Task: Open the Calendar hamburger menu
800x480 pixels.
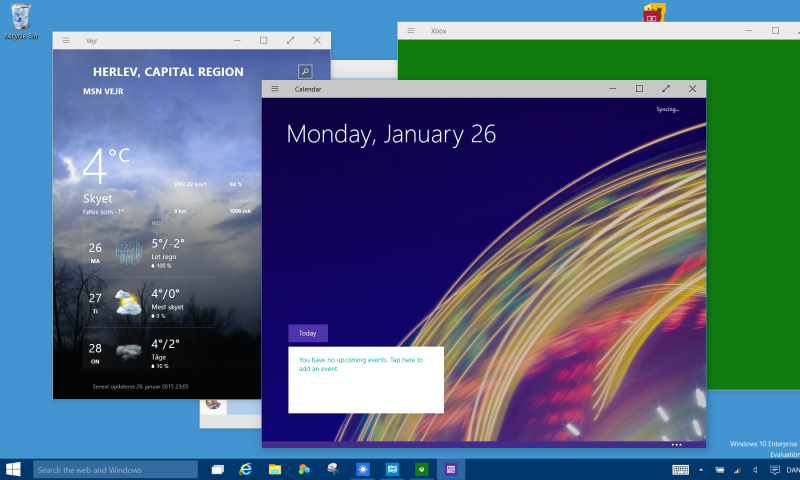Action: [274, 89]
